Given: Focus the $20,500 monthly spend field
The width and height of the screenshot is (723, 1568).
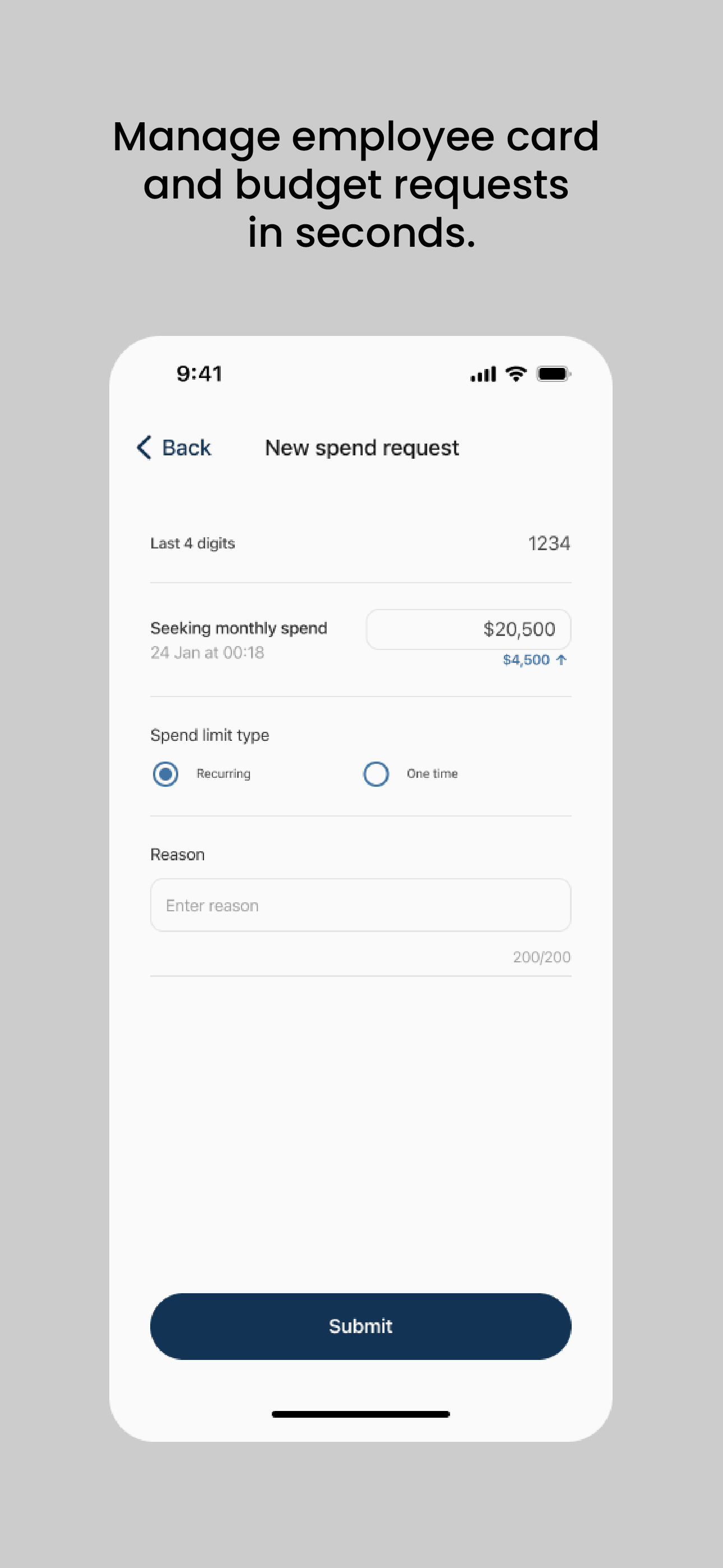Looking at the screenshot, I should click(469, 629).
